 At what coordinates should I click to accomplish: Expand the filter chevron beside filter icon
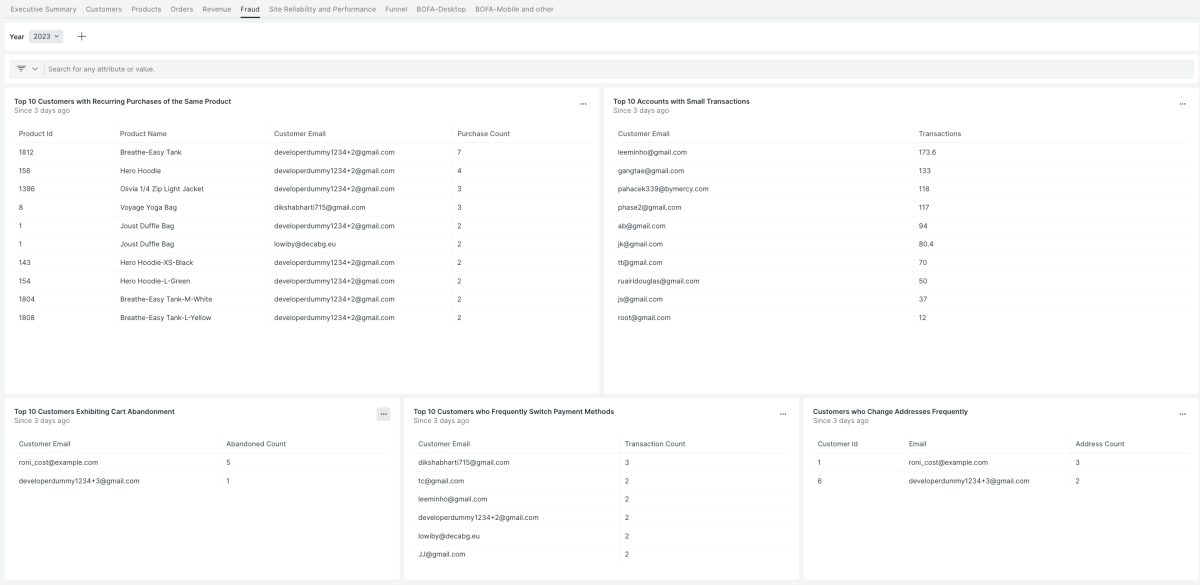[x=35, y=69]
